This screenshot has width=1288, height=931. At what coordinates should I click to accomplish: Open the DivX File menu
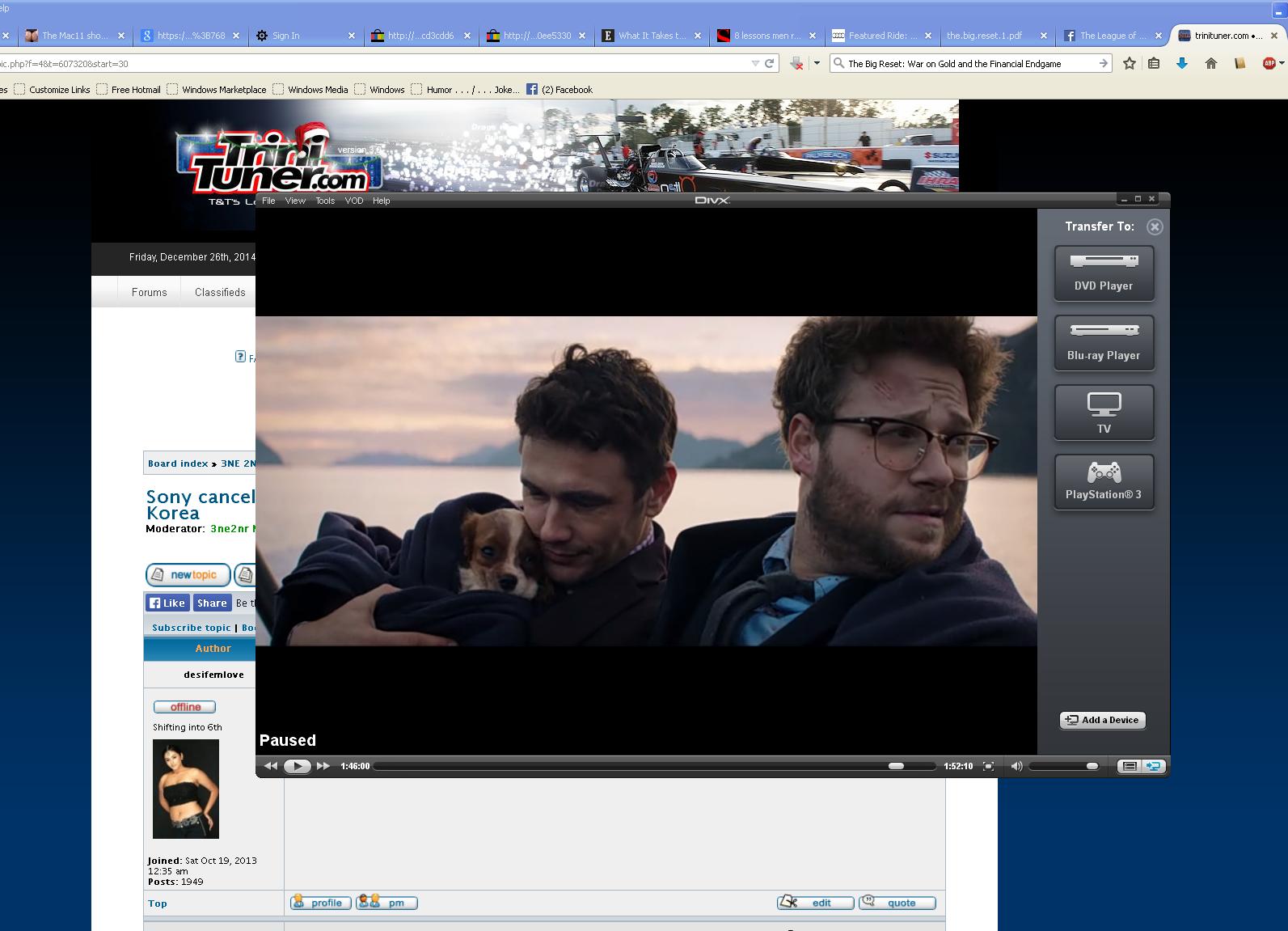click(268, 201)
